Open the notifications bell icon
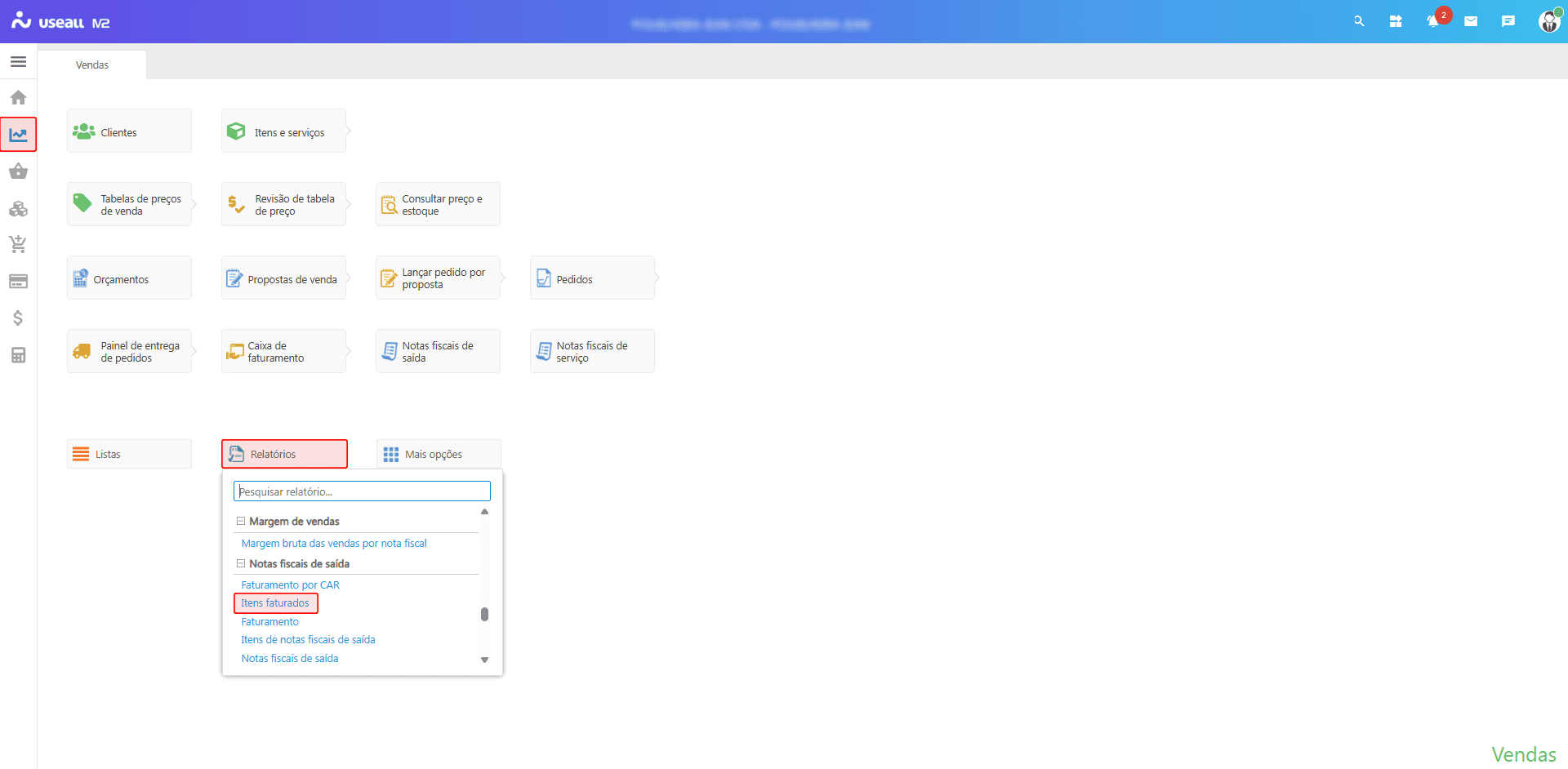 coord(1432,22)
